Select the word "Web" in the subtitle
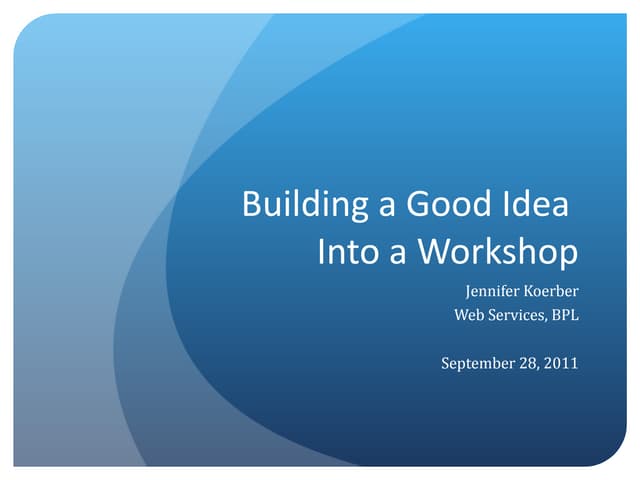The height and width of the screenshot is (480, 640). 470,316
